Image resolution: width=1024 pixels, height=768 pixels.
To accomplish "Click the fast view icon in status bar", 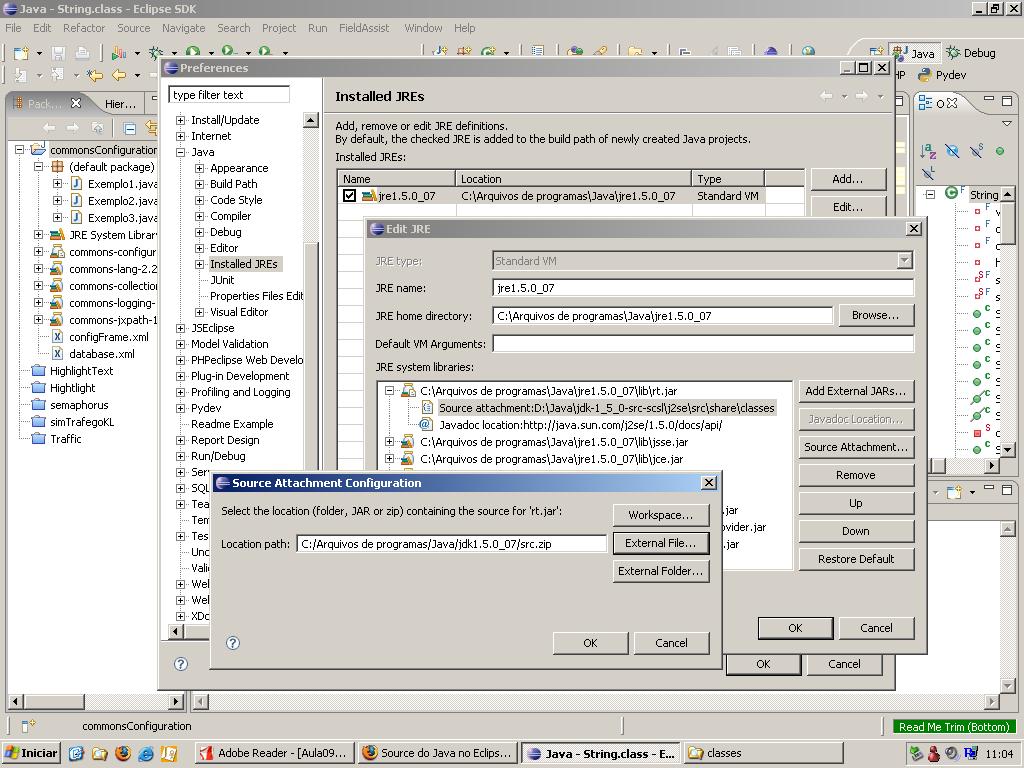I will (28, 726).
